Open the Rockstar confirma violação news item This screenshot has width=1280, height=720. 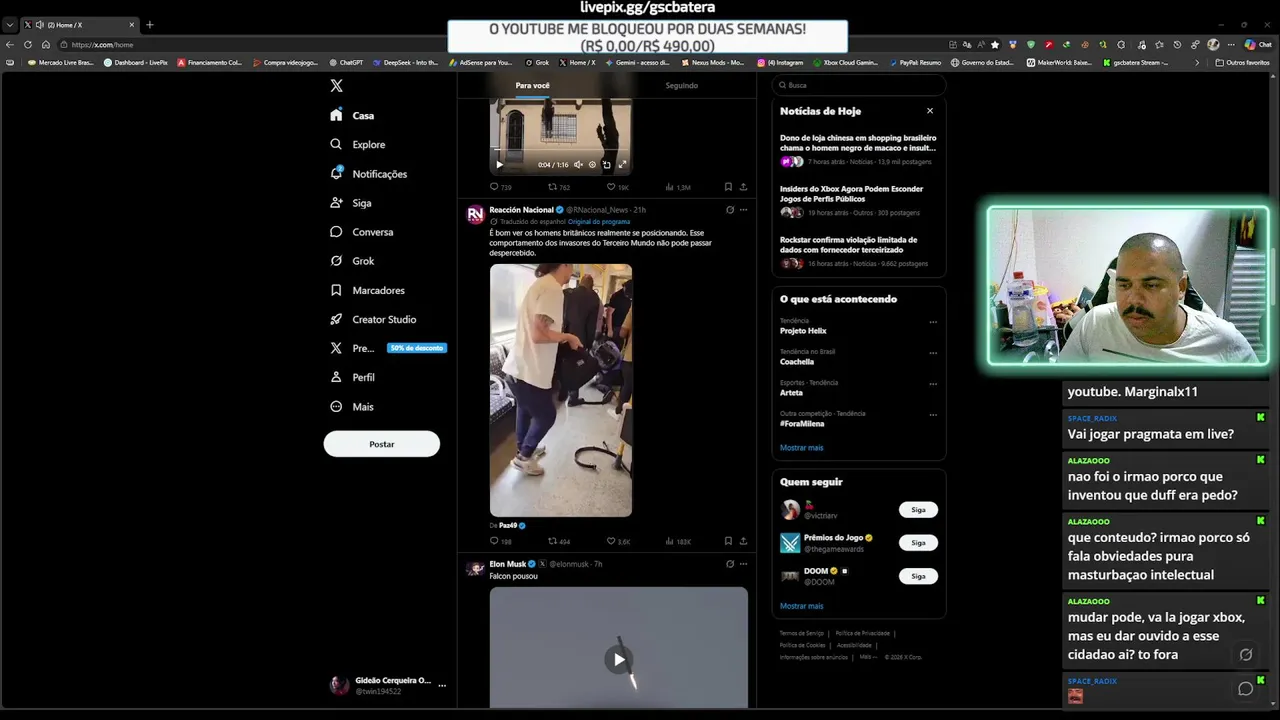click(859, 251)
